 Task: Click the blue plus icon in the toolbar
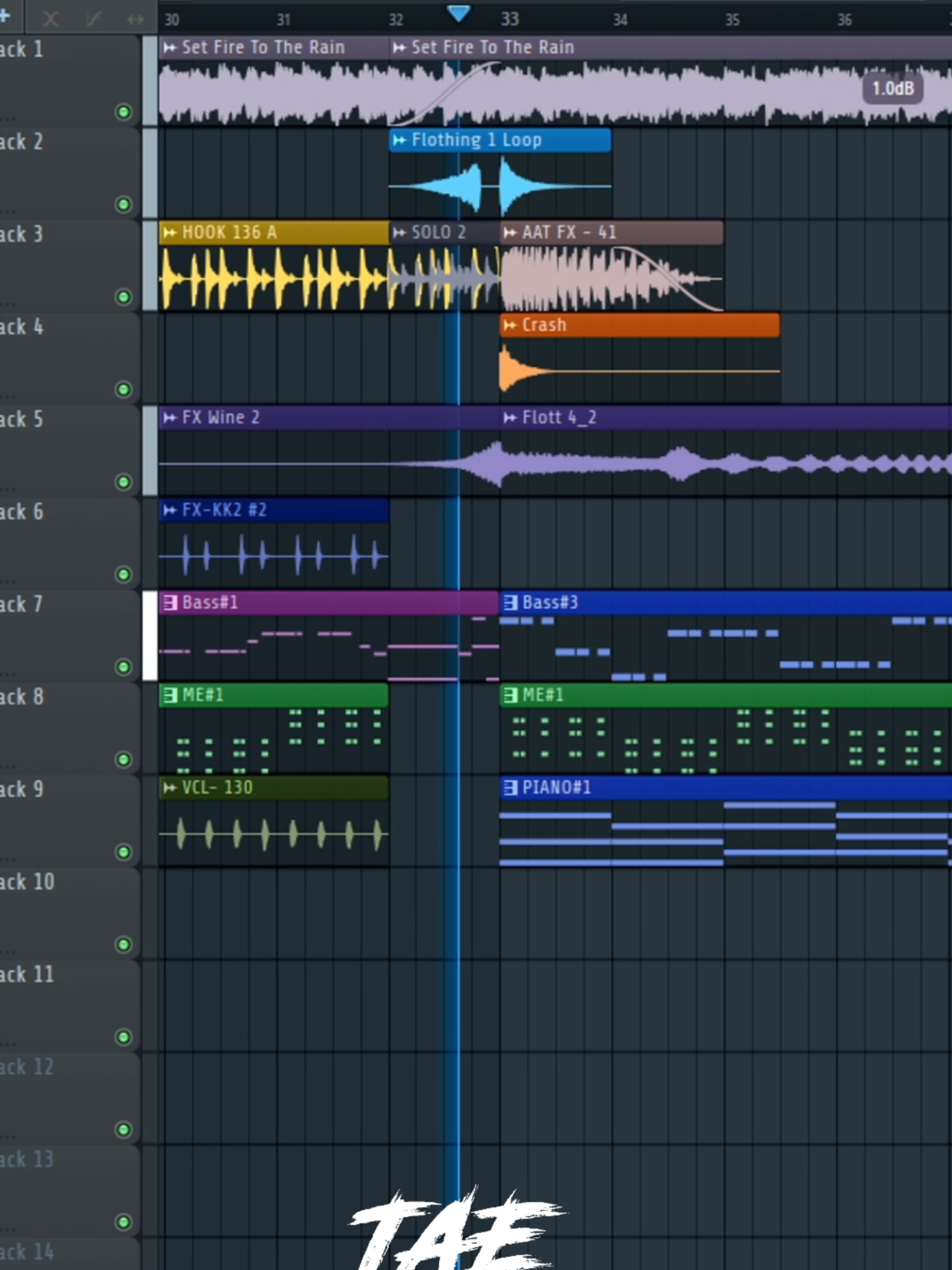tap(5, 16)
